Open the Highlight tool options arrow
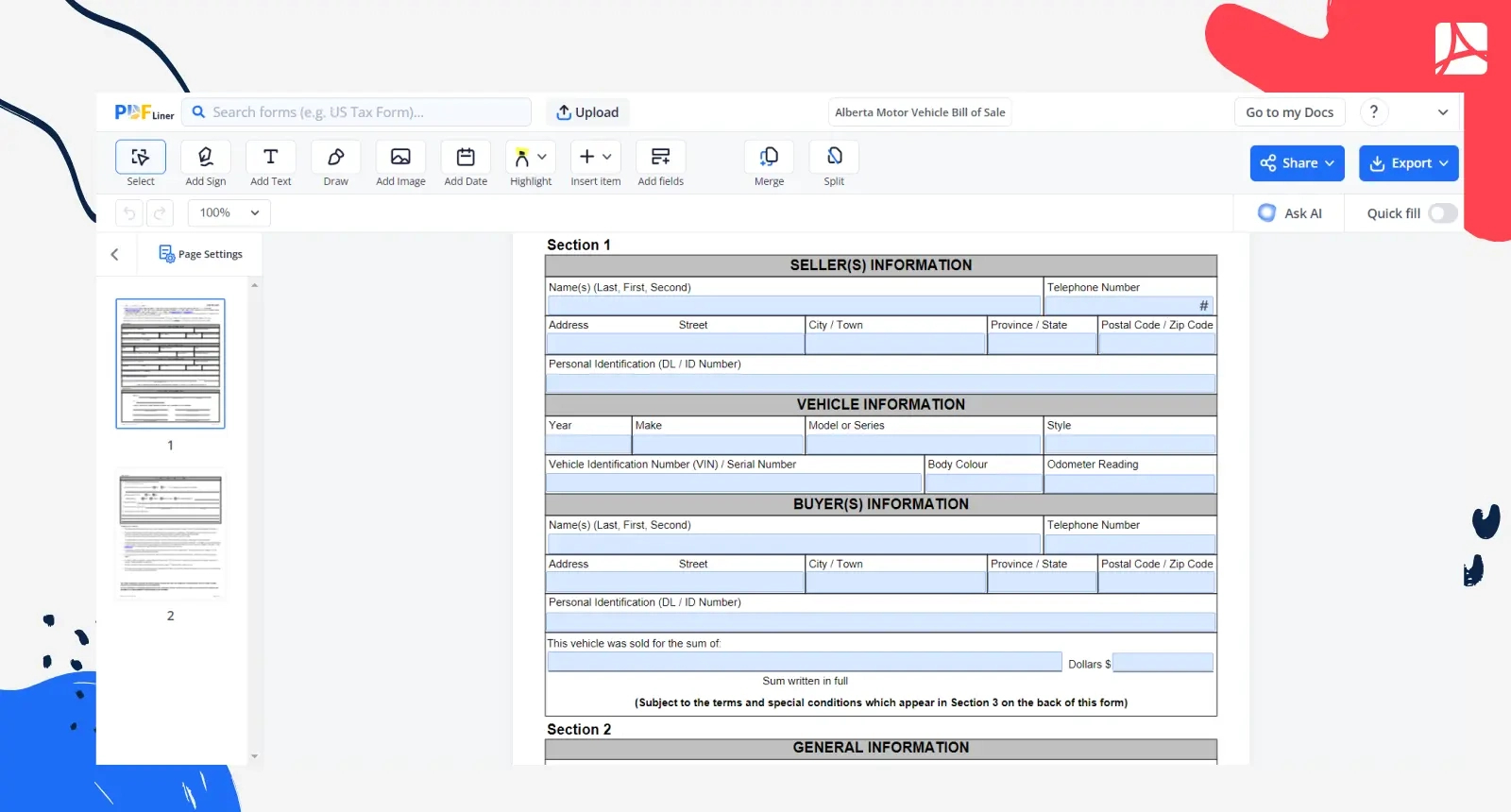This screenshot has height=812, width=1511. click(542, 157)
